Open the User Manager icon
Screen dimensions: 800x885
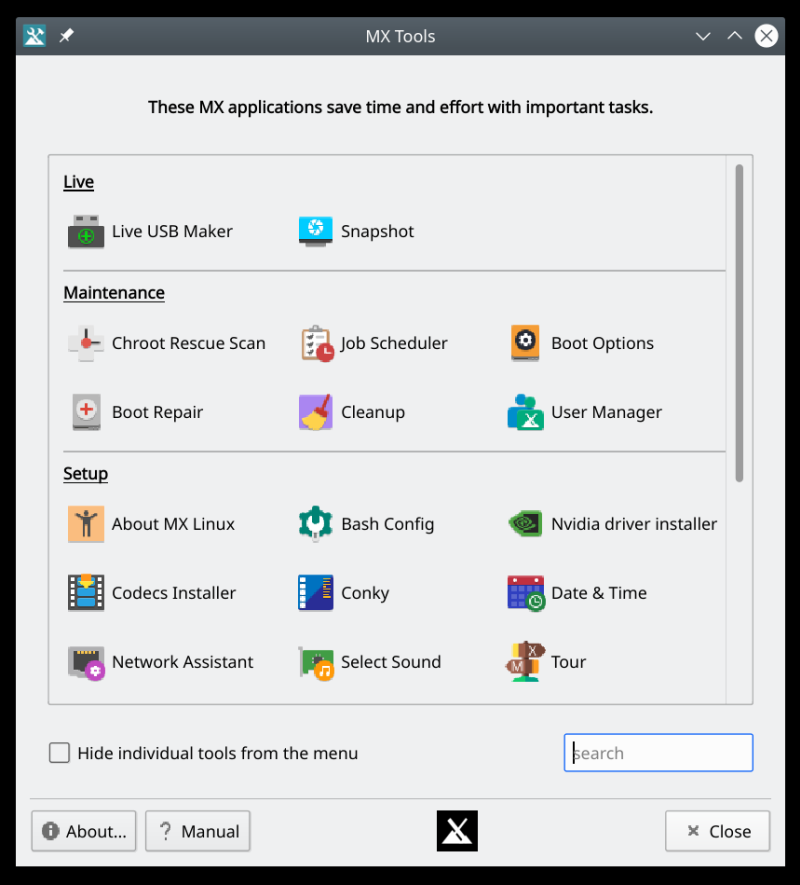(525, 412)
